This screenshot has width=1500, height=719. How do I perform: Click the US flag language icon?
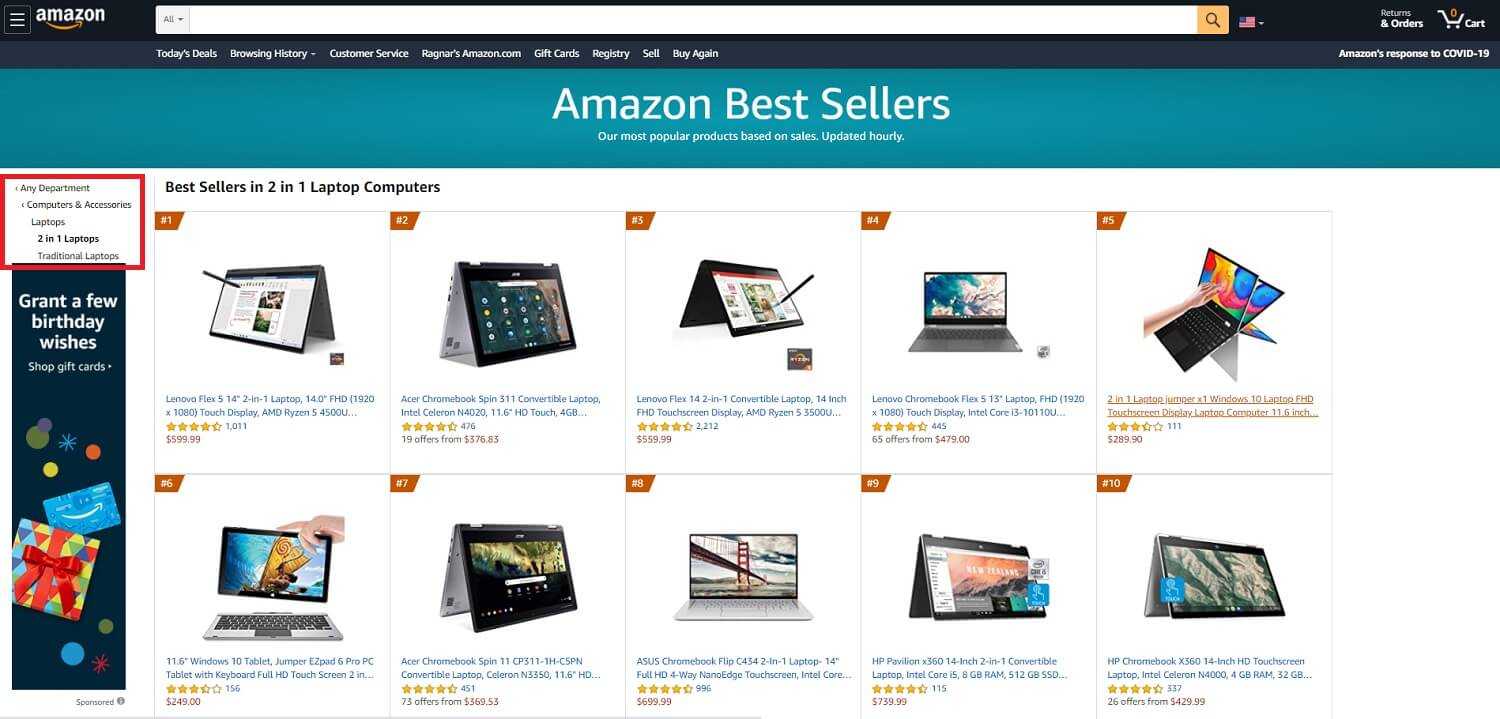pos(1251,21)
